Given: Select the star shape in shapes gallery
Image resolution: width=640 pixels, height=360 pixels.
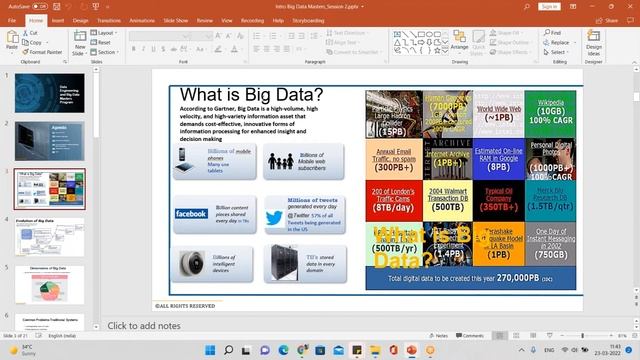Looking at the screenshot, I should tap(437, 51).
